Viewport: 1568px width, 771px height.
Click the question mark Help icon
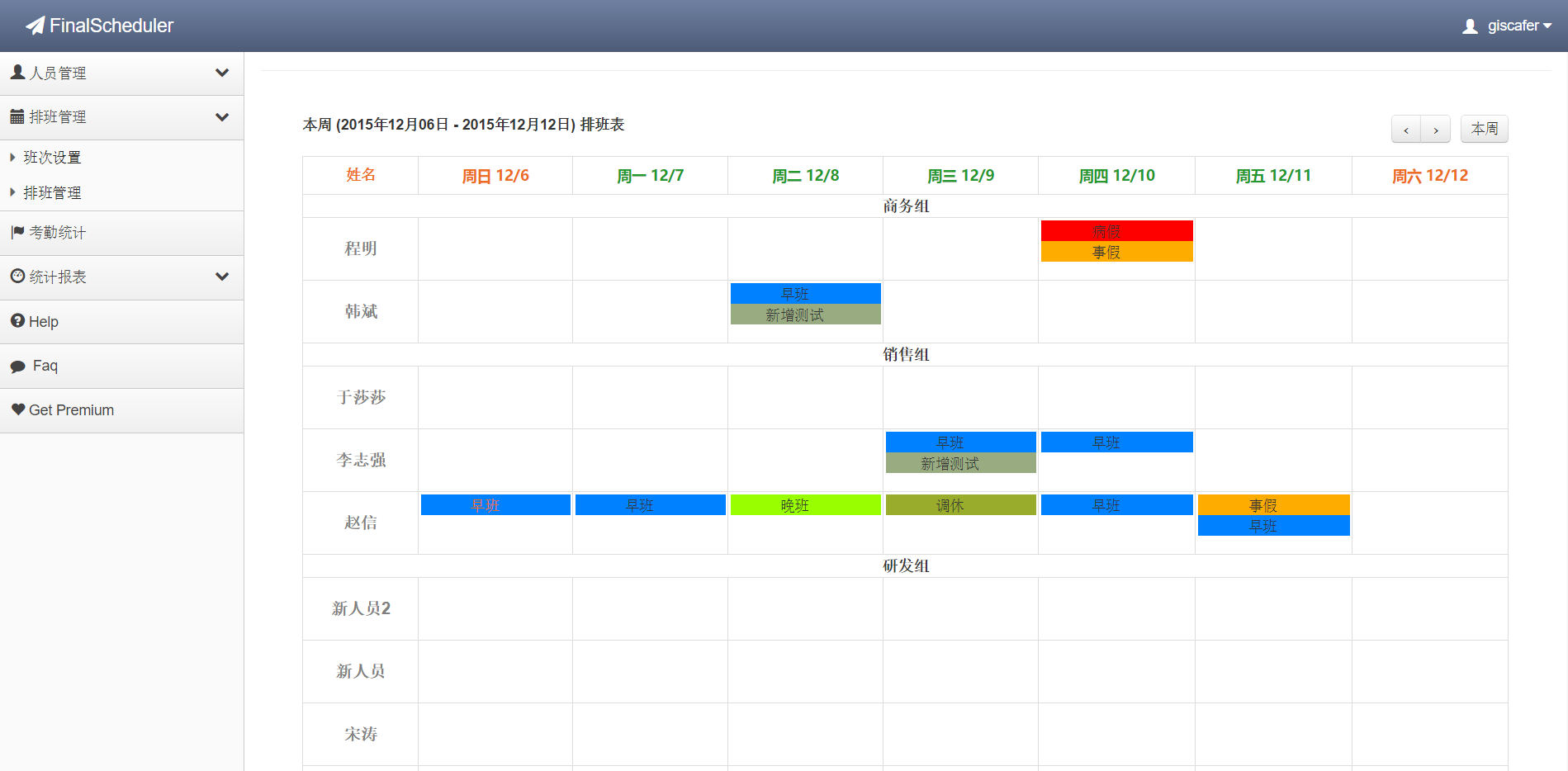tap(17, 321)
